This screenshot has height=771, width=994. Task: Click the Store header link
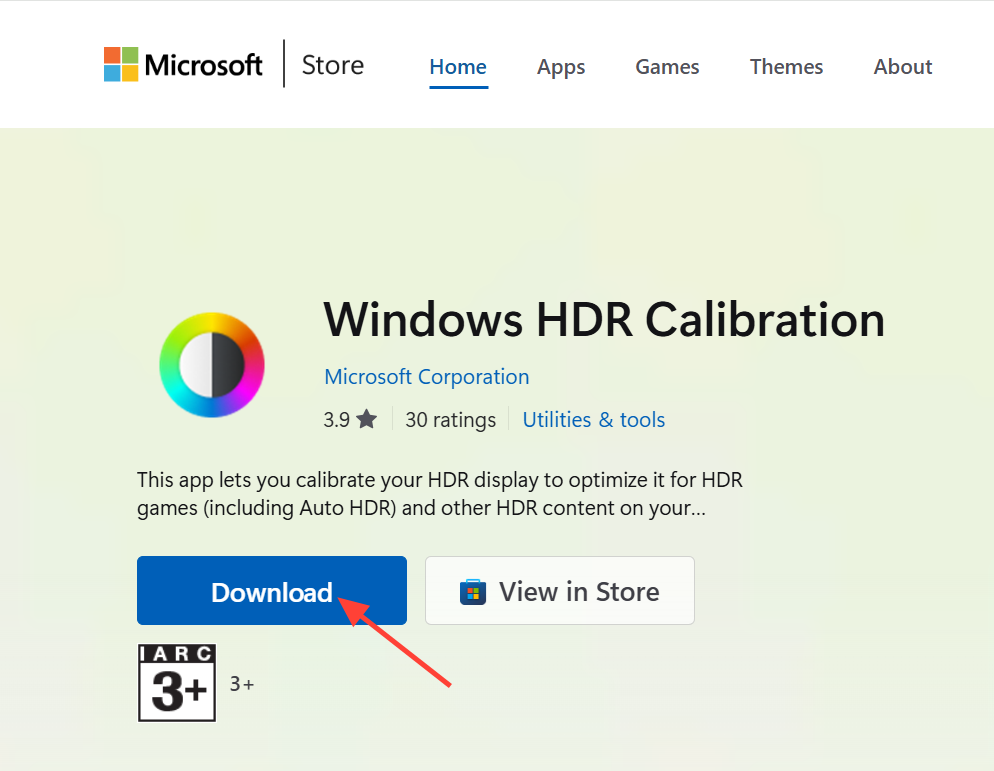[x=333, y=65]
